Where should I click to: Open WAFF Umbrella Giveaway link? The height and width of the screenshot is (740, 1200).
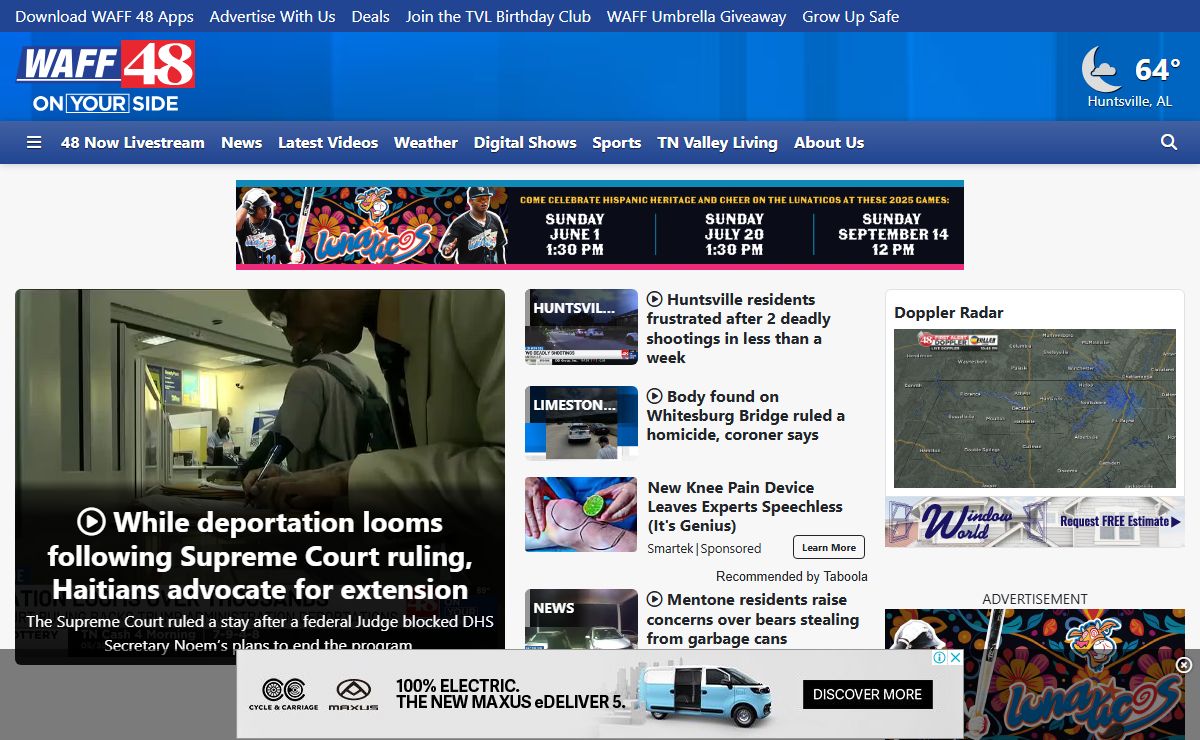coord(697,16)
